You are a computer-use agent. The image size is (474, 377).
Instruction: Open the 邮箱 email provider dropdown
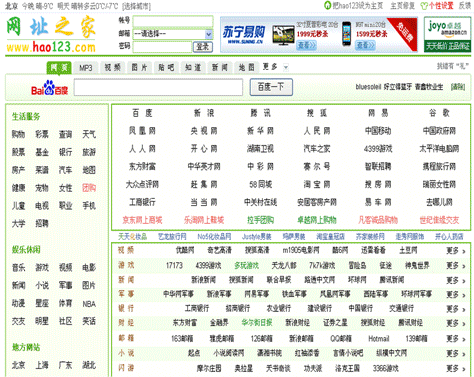[173, 34]
